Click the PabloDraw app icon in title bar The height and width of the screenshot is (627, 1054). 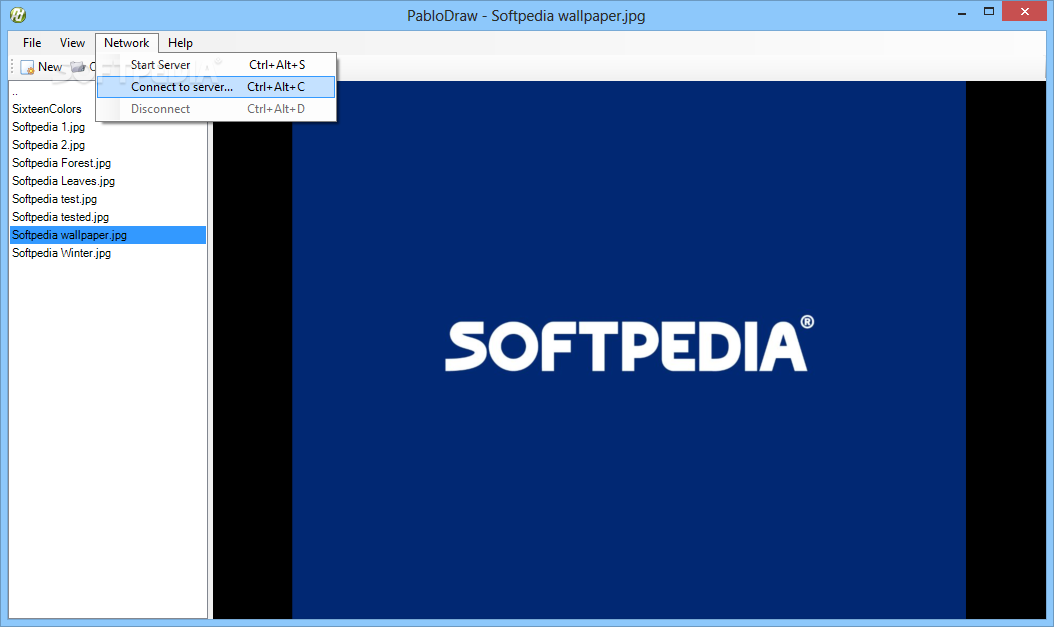[18, 14]
